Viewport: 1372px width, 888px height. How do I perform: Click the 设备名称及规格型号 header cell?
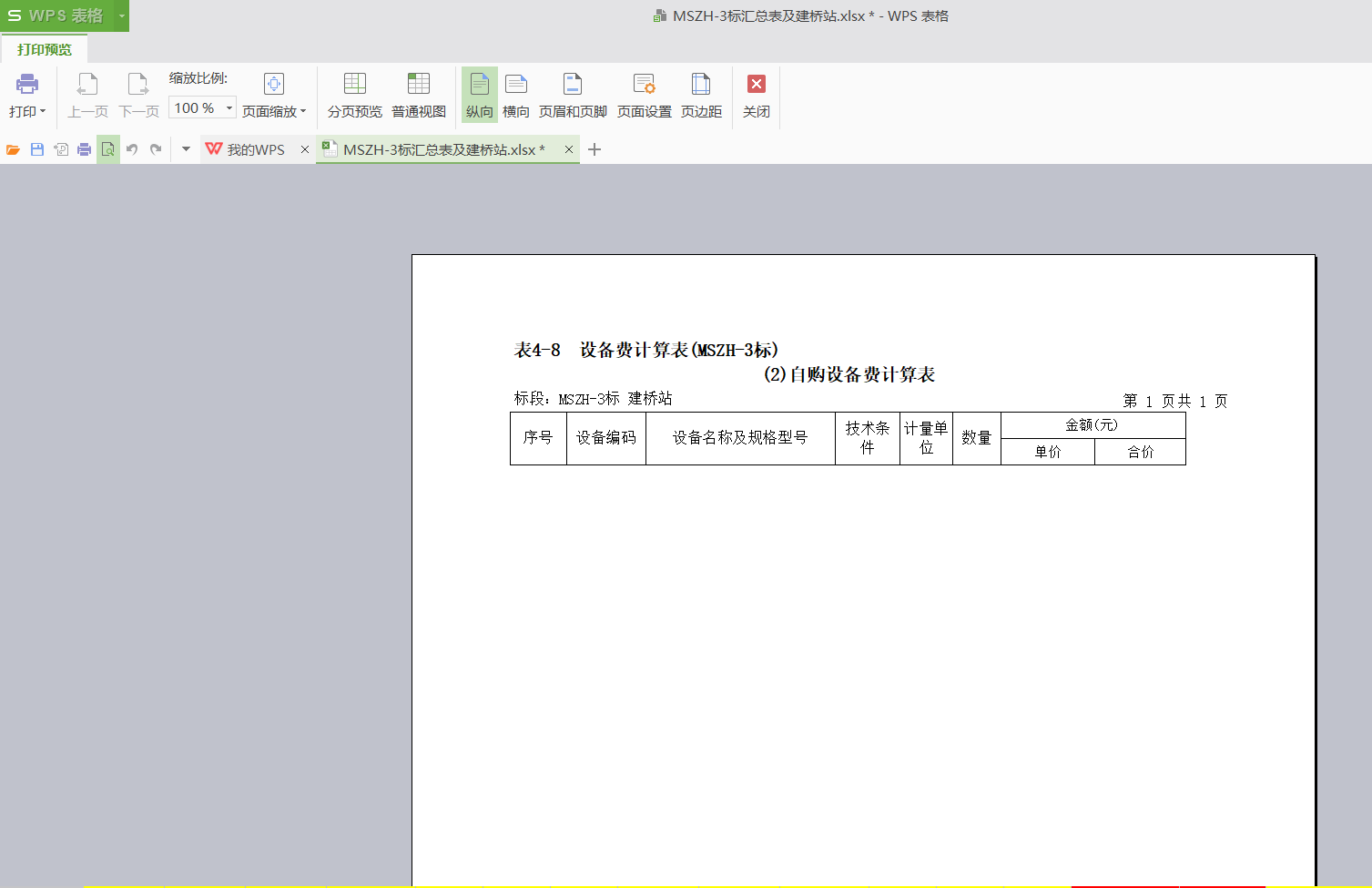pyautogui.click(x=740, y=438)
